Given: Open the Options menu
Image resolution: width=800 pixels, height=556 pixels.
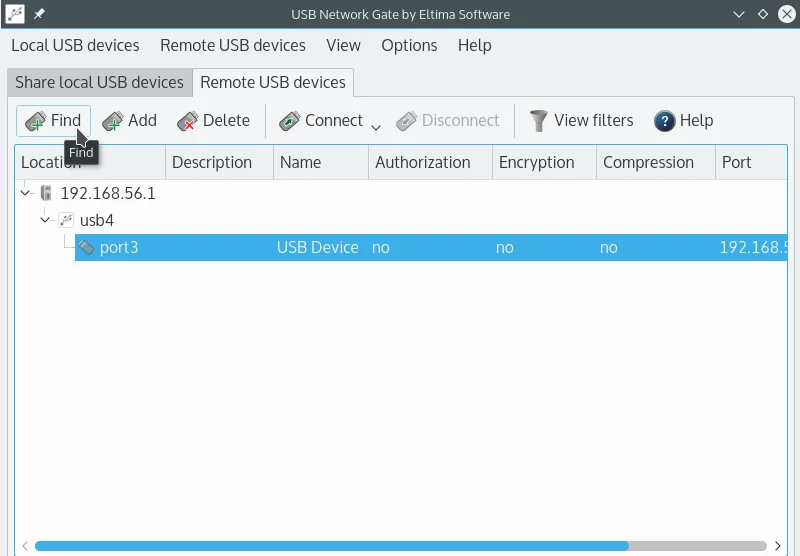Looking at the screenshot, I should point(409,45).
